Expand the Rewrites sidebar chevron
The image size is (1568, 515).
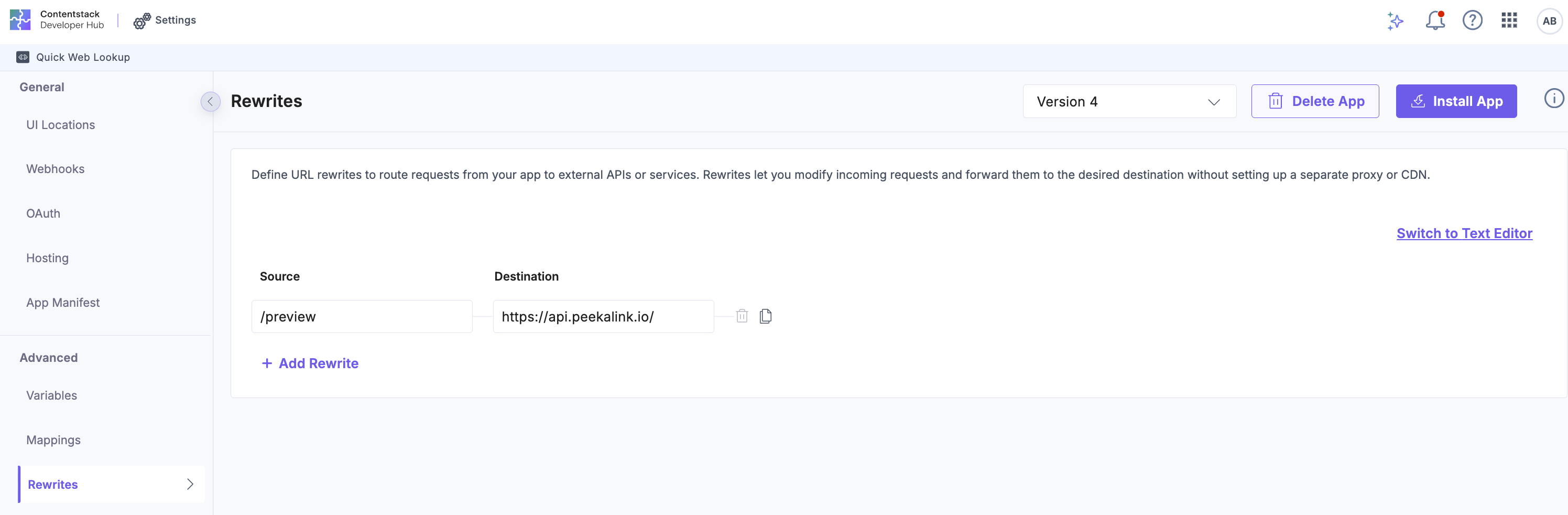tap(190, 485)
